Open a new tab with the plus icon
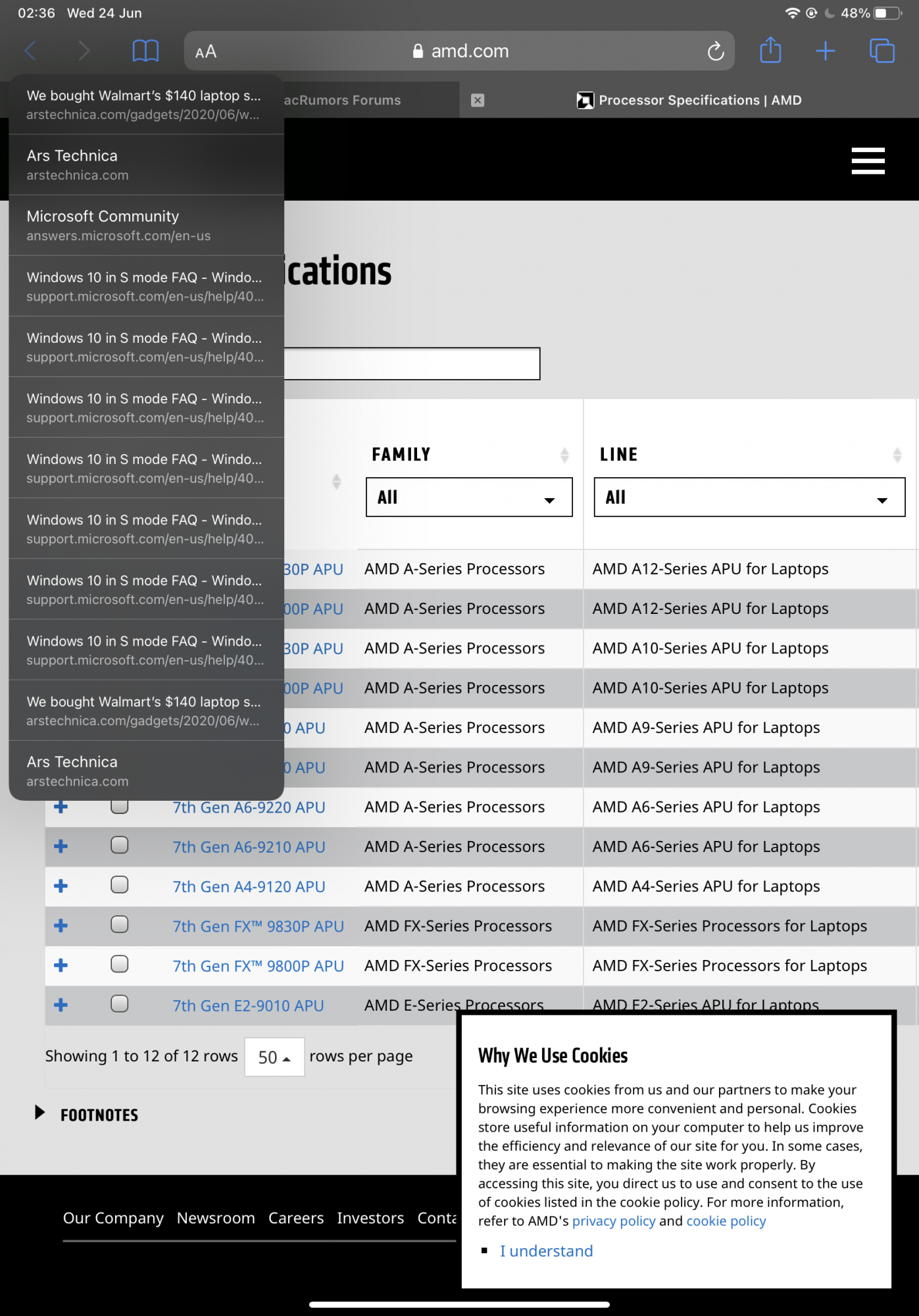This screenshot has height=1316, width=919. point(825,51)
